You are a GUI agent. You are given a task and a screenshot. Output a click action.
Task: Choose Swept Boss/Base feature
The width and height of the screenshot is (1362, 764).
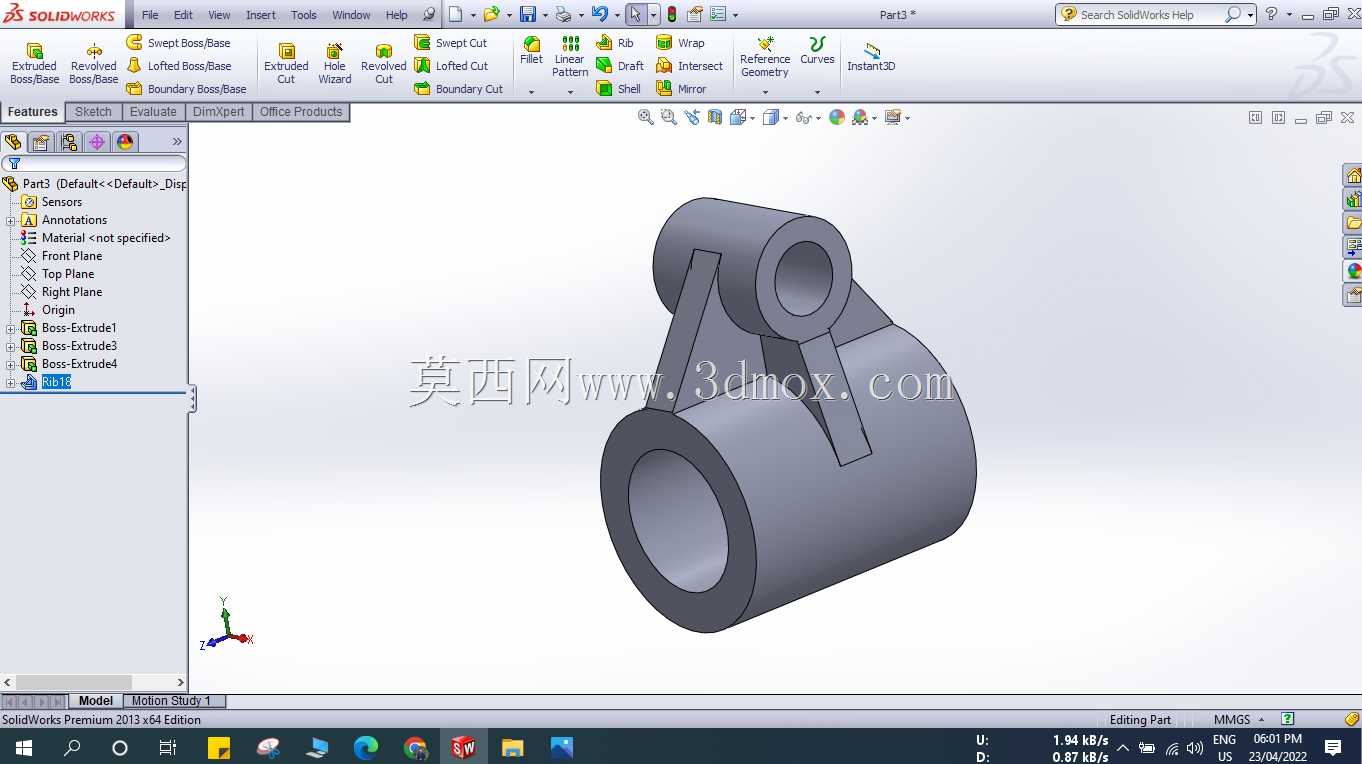[179, 43]
